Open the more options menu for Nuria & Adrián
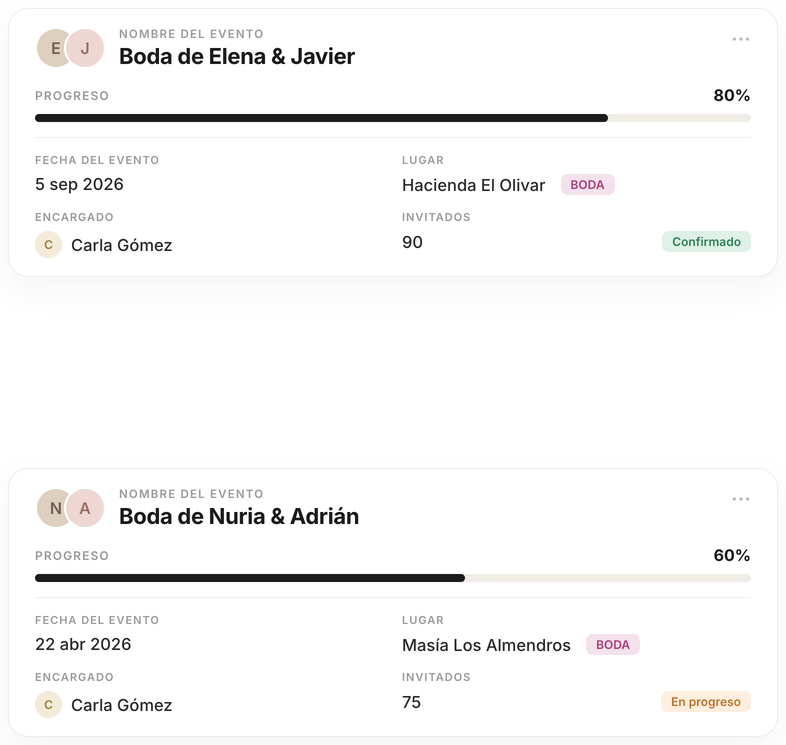Viewport: 786px width, 745px height. pyautogui.click(x=740, y=499)
